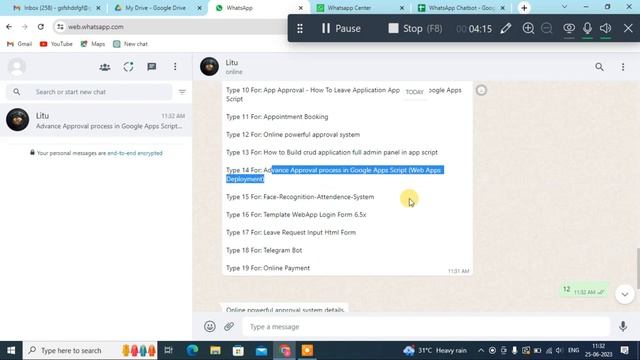Search messages in Litu conversation
640x360 pixels.
coord(599,67)
